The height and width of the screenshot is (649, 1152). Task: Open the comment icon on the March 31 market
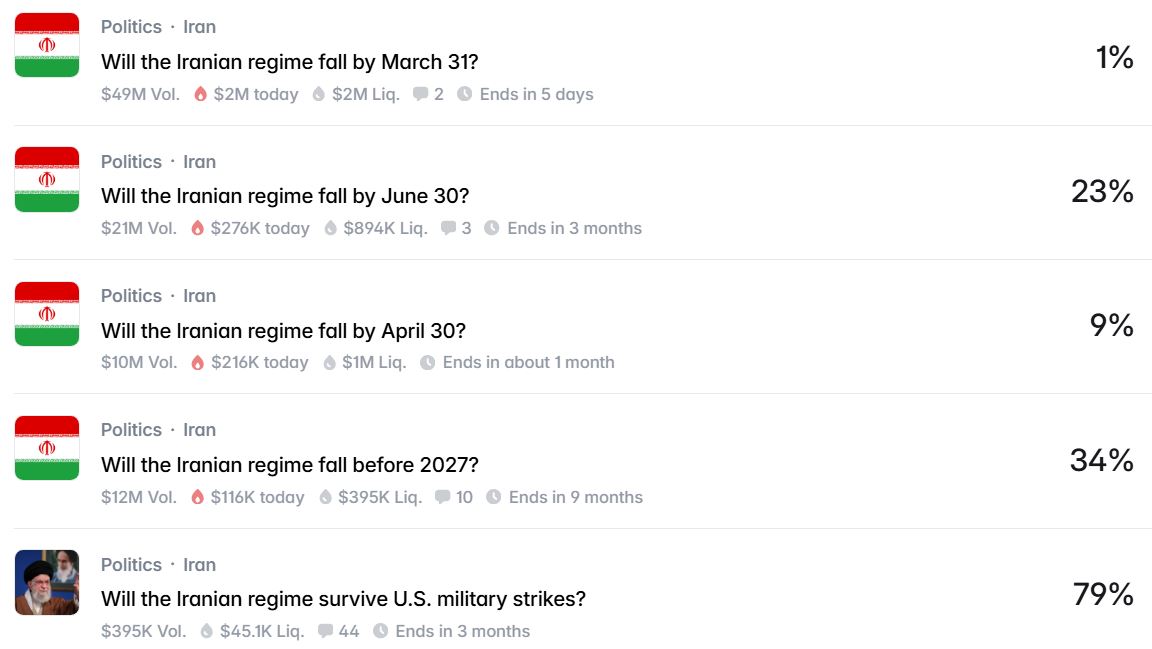(421, 94)
